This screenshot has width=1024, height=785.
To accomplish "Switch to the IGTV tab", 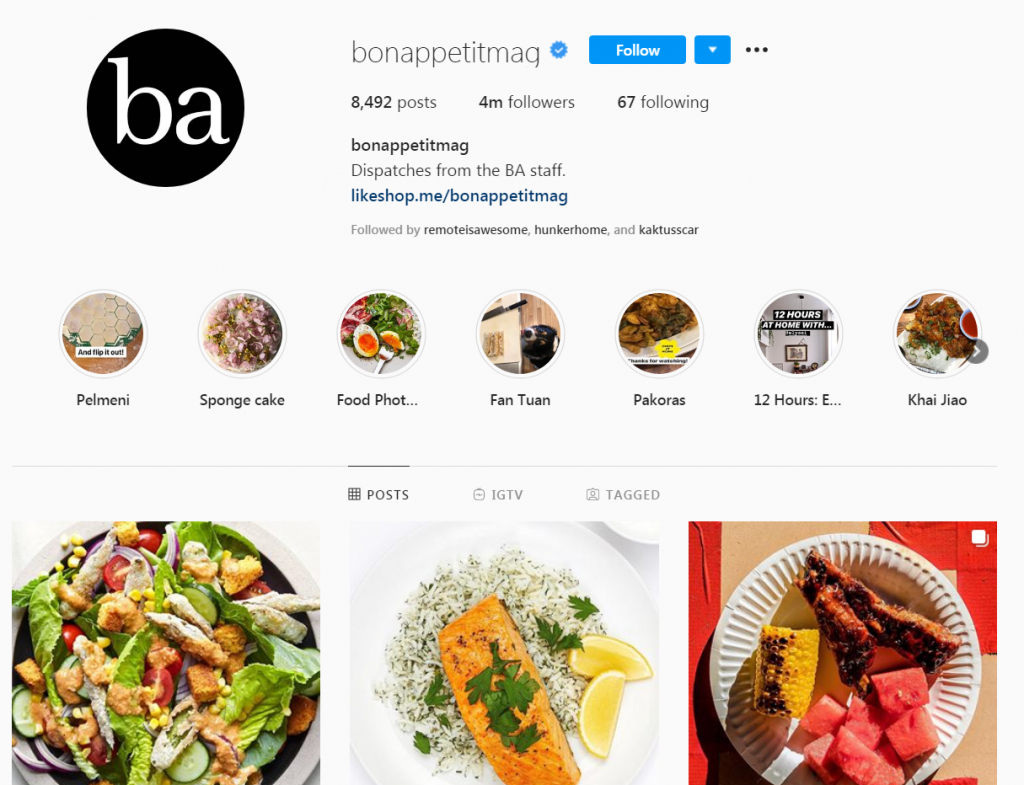I will [498, 494].
